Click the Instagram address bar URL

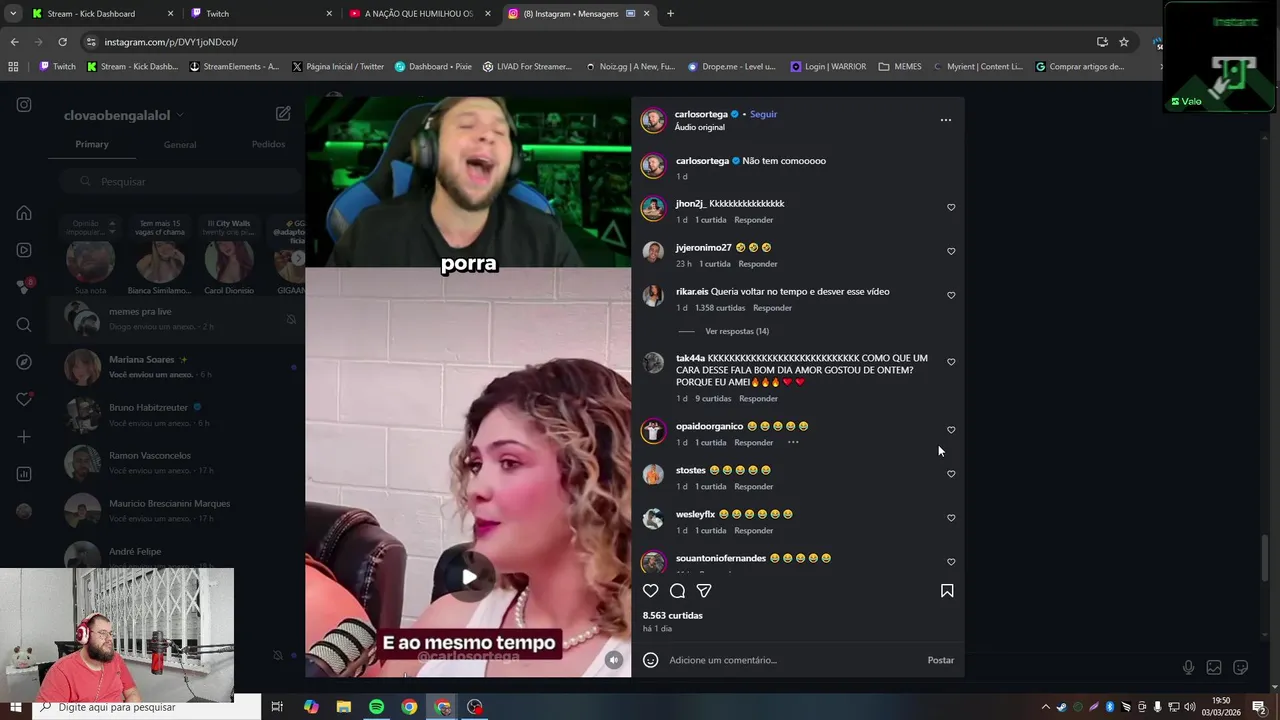click(x=171, y=42)
